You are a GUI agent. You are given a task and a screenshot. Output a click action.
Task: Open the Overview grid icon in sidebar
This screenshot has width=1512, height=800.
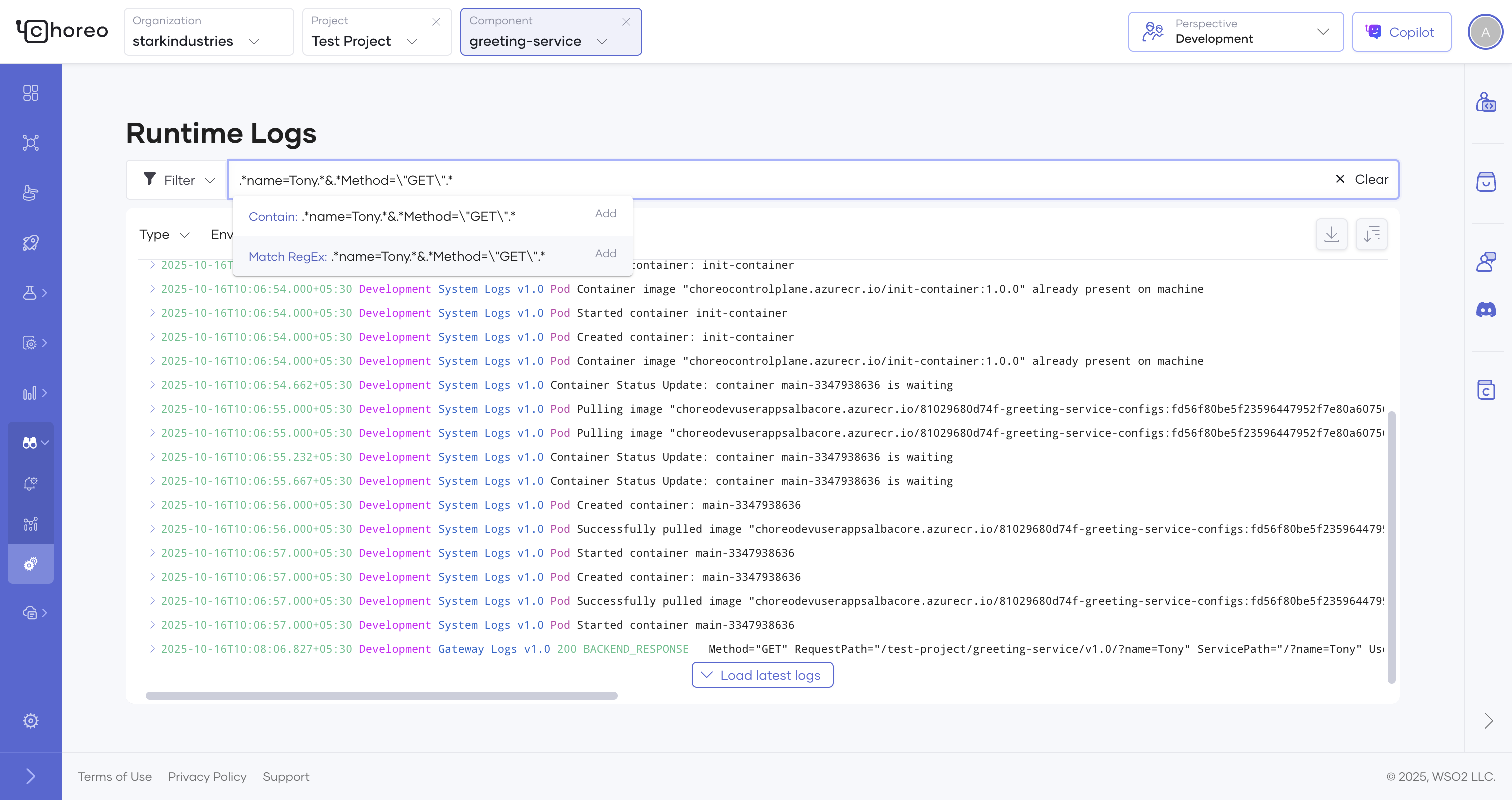(30, 92)
